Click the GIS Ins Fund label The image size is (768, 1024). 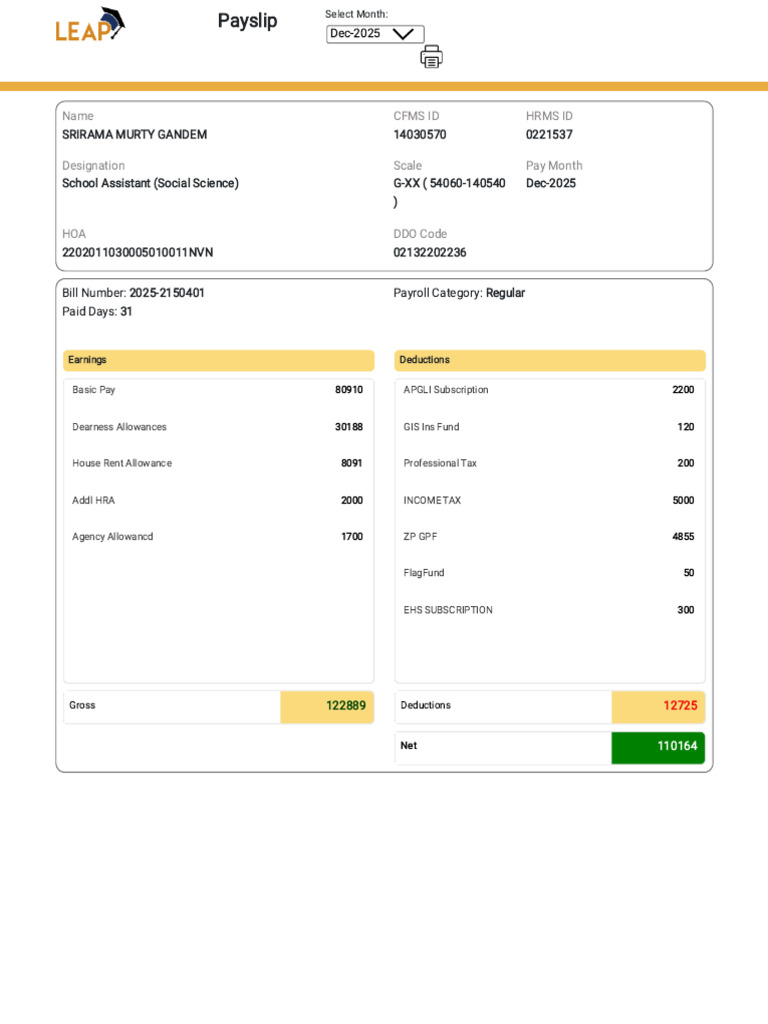(431, 427)
